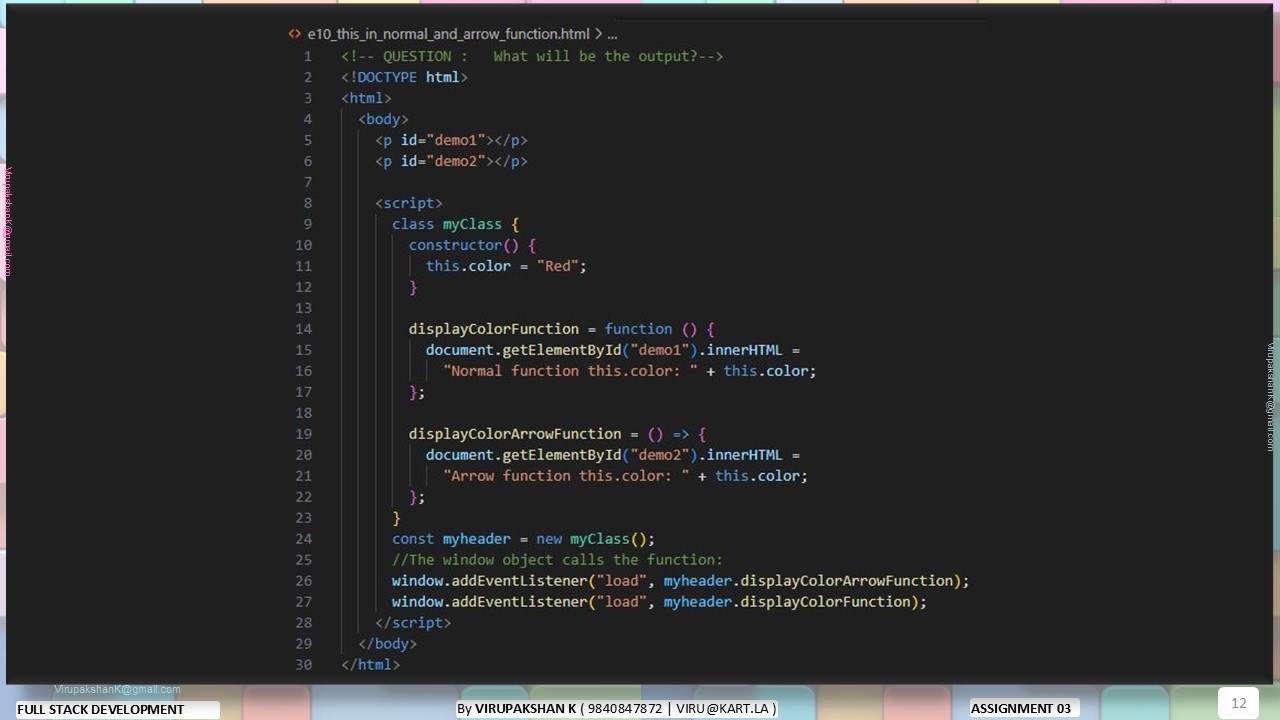The image size is (1280, 720).
Task: Click myheader.displayColorArrowFunction on line 26
Action: click(x=808, y=581)
